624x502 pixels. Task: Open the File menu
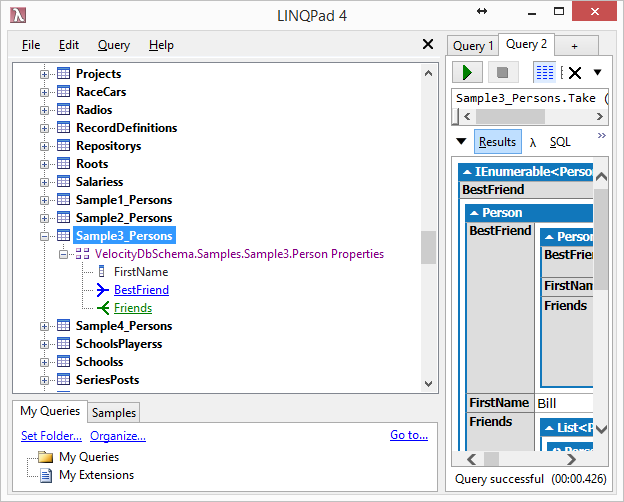tap(31, 45)
